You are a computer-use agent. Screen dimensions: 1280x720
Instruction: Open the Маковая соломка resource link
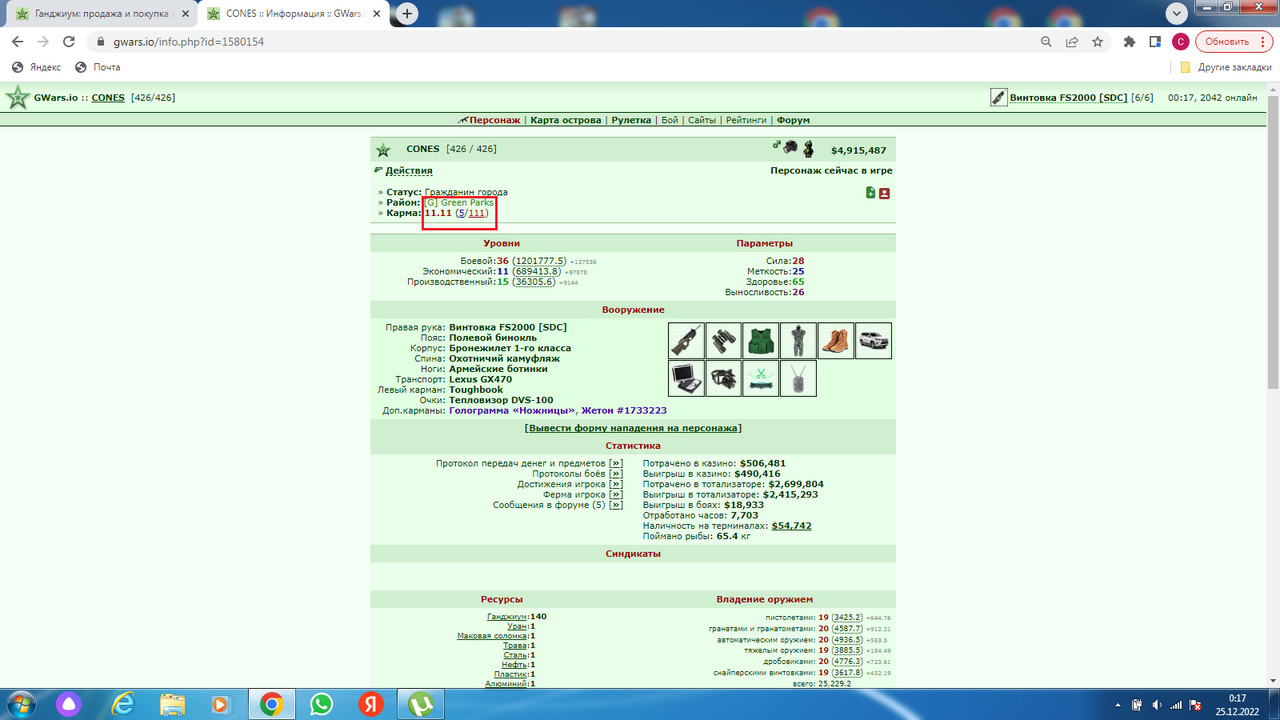click(492, 636)
